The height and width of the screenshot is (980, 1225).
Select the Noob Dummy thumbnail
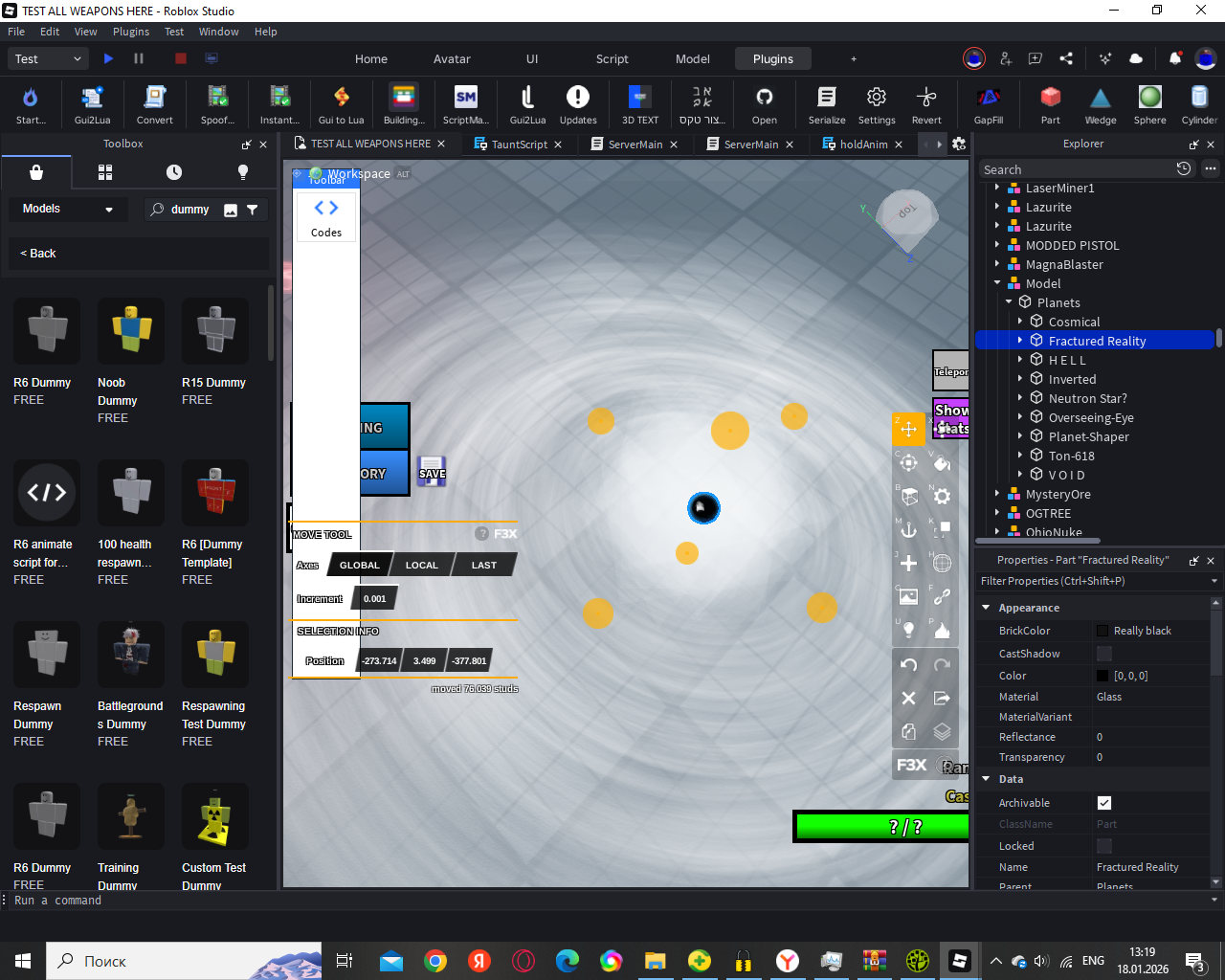131,331
